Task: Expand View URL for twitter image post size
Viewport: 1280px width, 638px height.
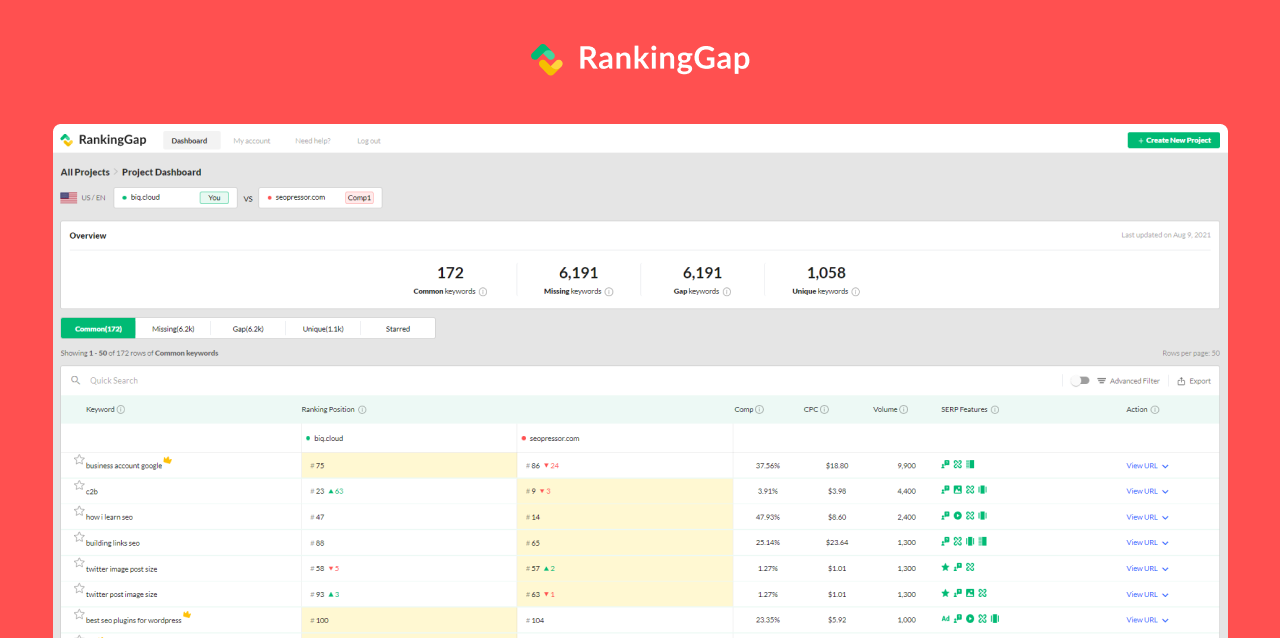Action: (x=1147, y=569)
